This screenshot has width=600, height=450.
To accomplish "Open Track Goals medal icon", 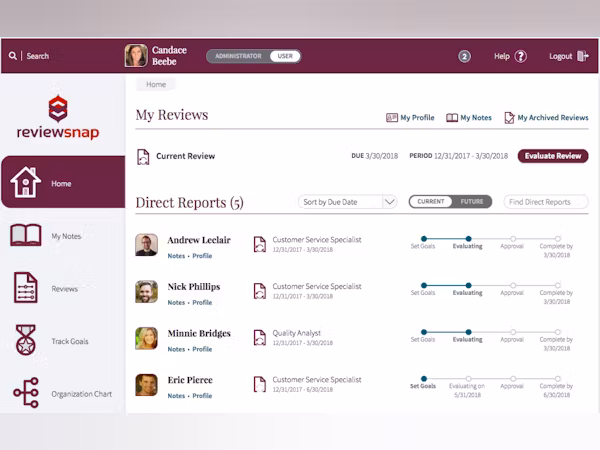I will (26, 340).
